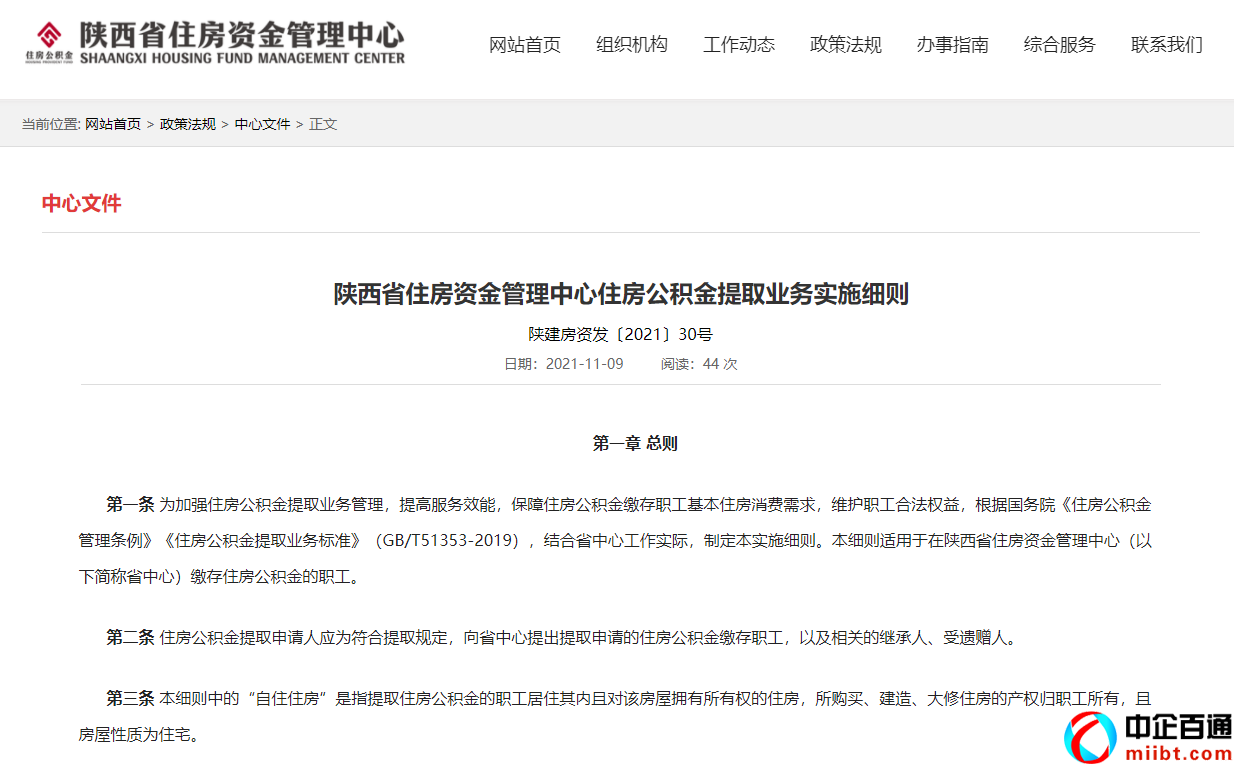Open 中心文件 from the breadcrumb
Screen dimensions: 1234x767
[262, 124]
